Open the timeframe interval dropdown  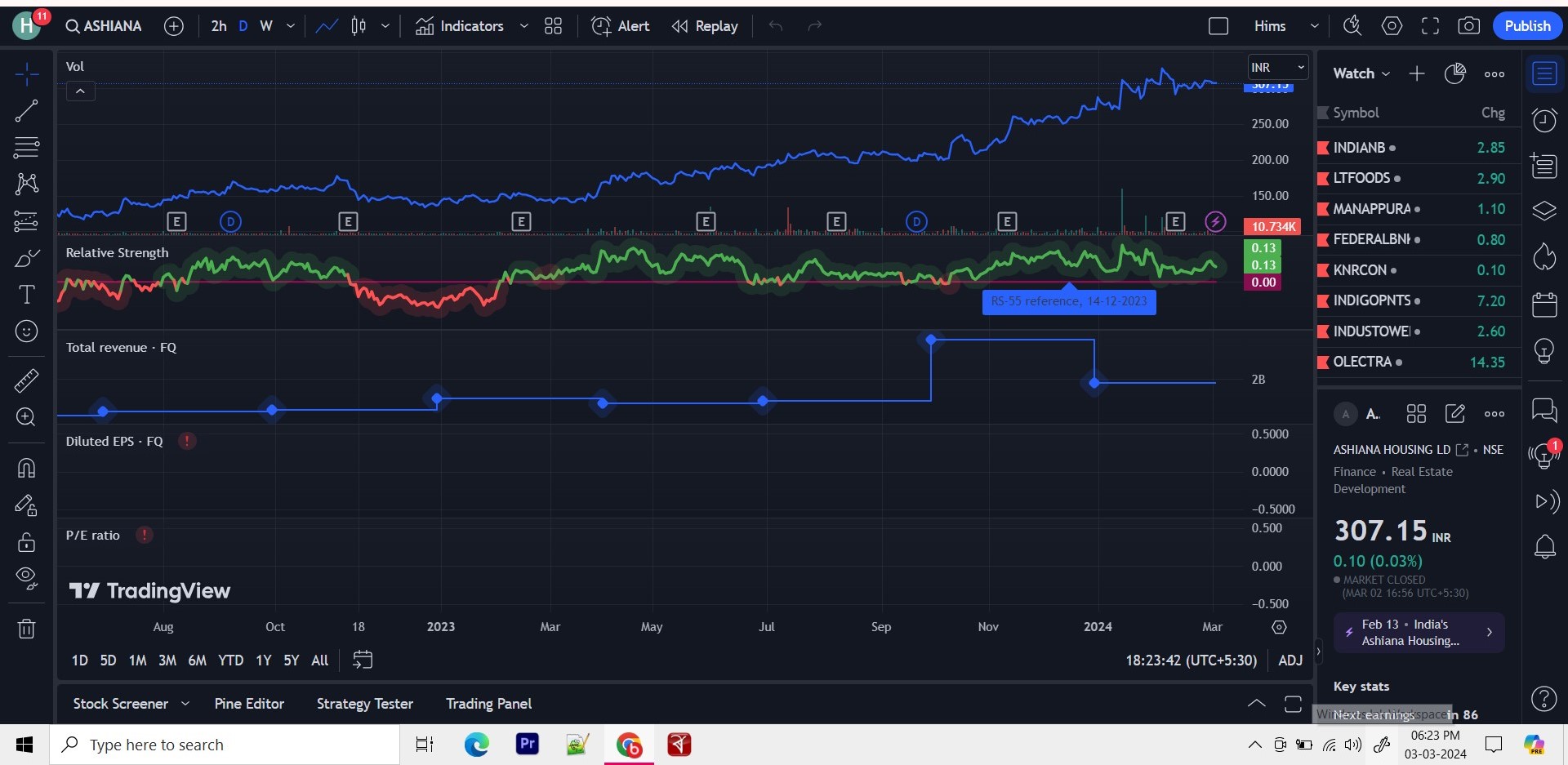tap(291, 26)
